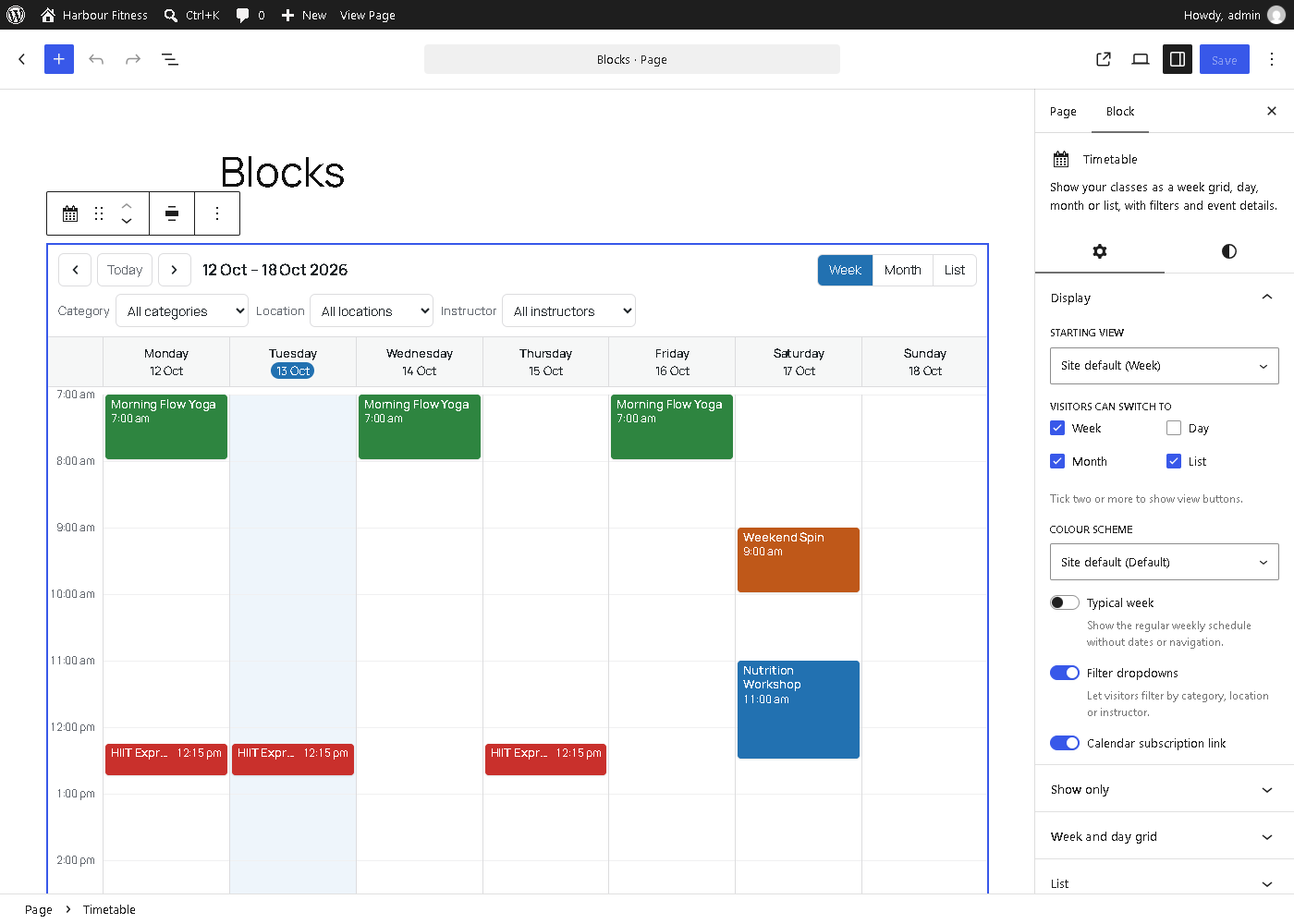Open the WordPress logo menu
The width and height of the screenshot is (1294, 924).
point(16,15)
